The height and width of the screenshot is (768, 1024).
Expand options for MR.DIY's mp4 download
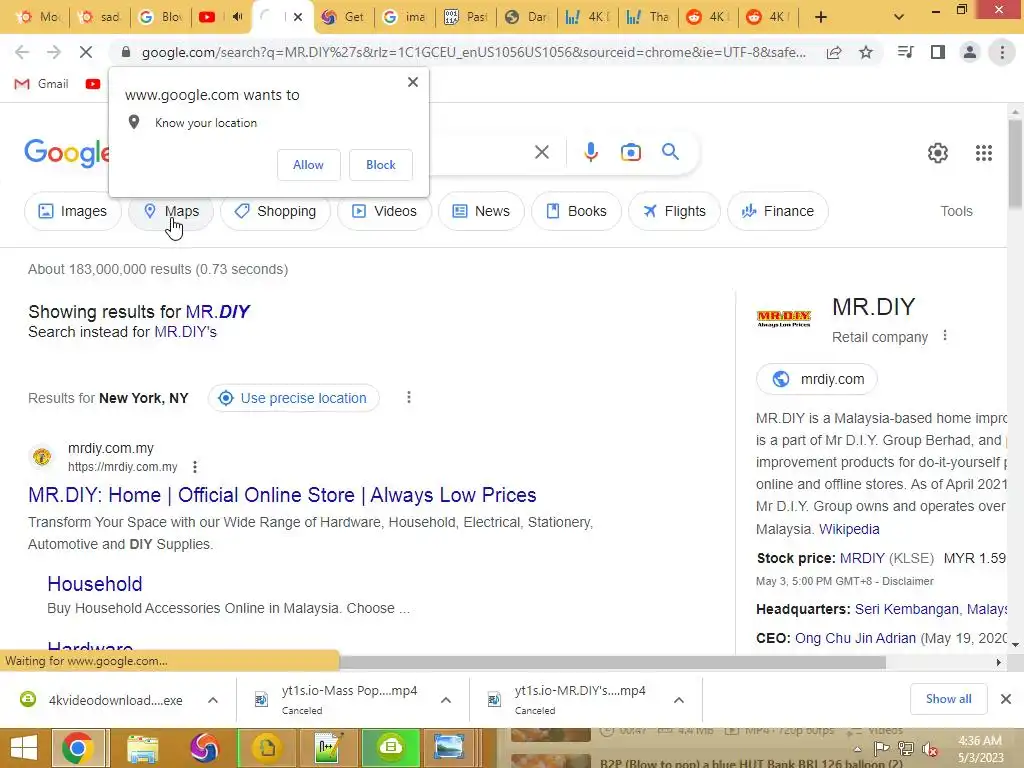[679, 700]
